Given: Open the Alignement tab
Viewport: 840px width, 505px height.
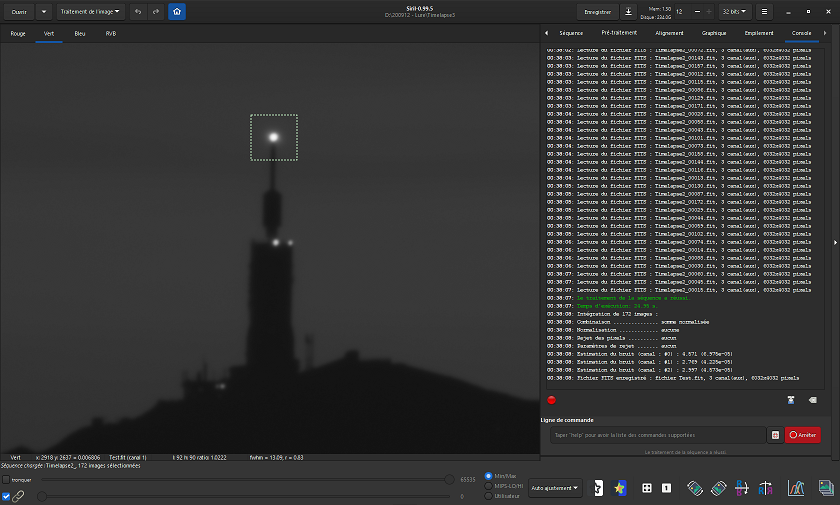Looking at the screenshot, I should point(669,33).
